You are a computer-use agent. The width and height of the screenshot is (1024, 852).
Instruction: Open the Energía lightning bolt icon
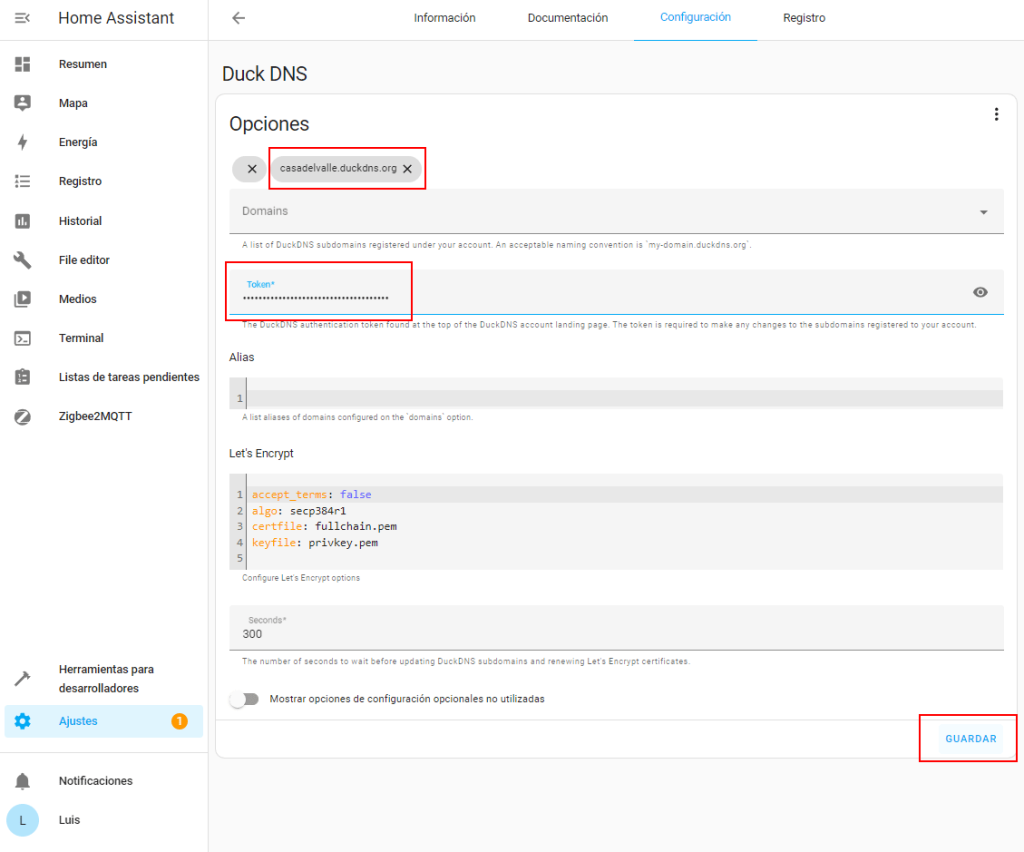(22, 143)
